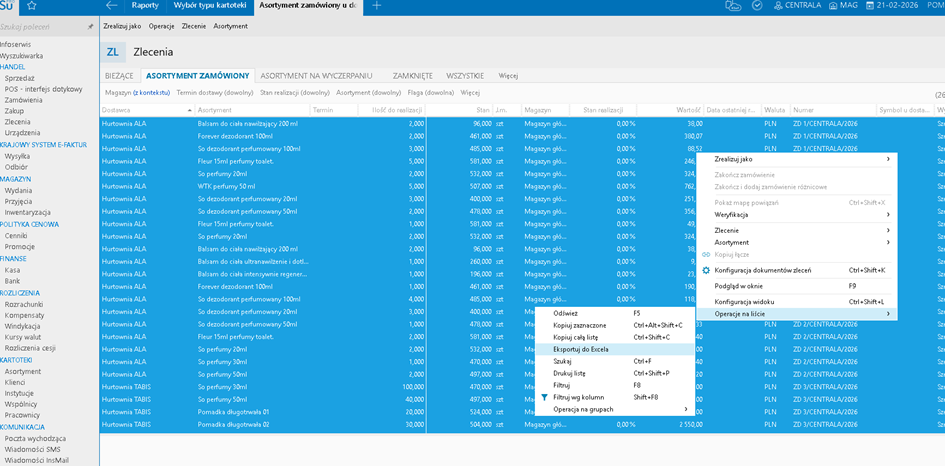945x466 pixels.
Task: Click the checkmark circle icon in top bar
Action: (757, 6)
